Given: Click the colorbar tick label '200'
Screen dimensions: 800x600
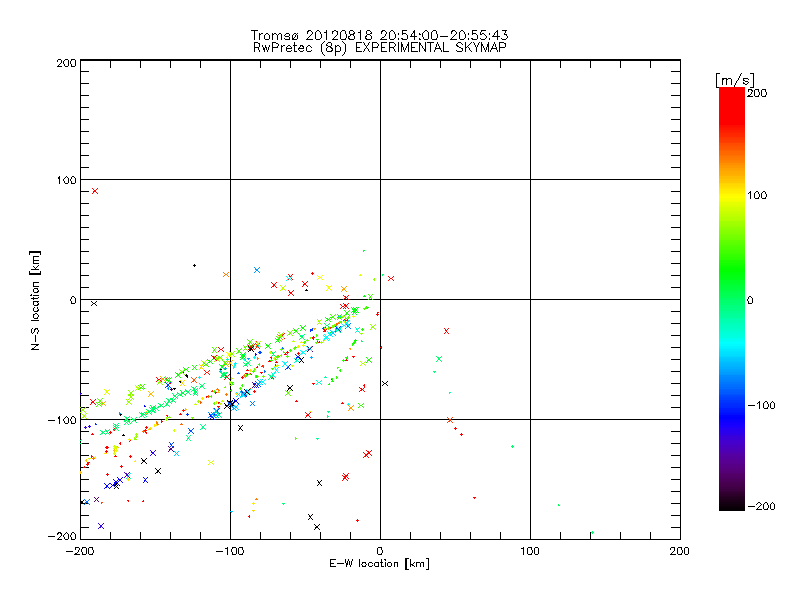Looking at the screenshot, I should [757, 93].
